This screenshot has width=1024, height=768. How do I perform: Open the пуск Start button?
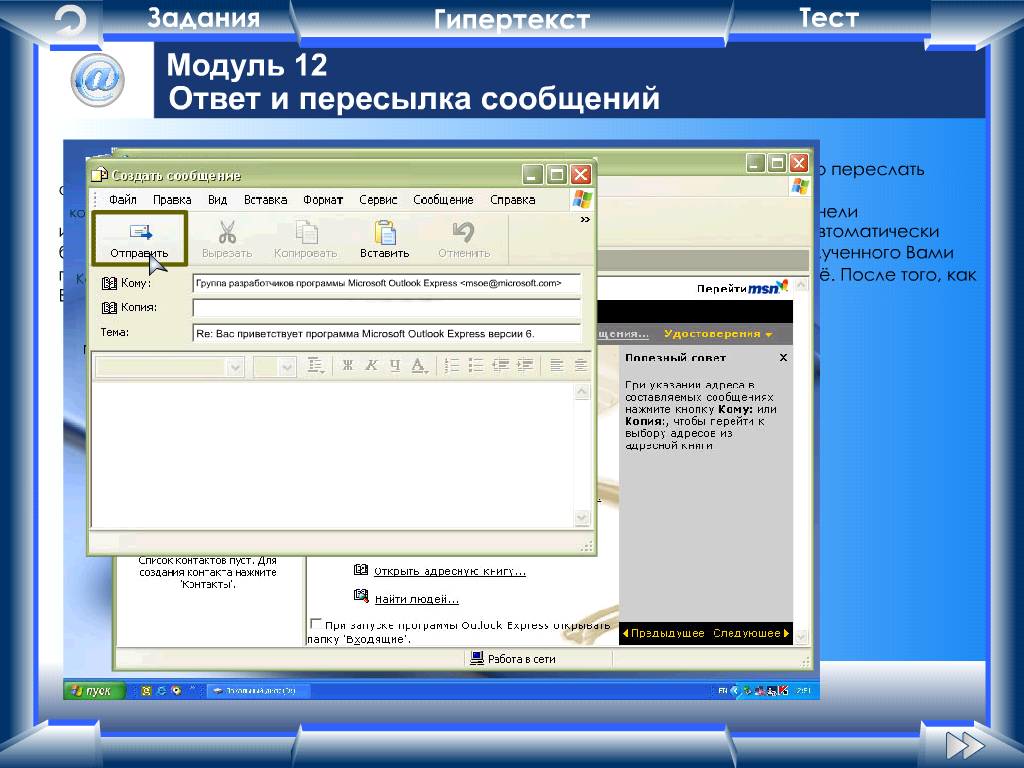(x=94, y=690)
